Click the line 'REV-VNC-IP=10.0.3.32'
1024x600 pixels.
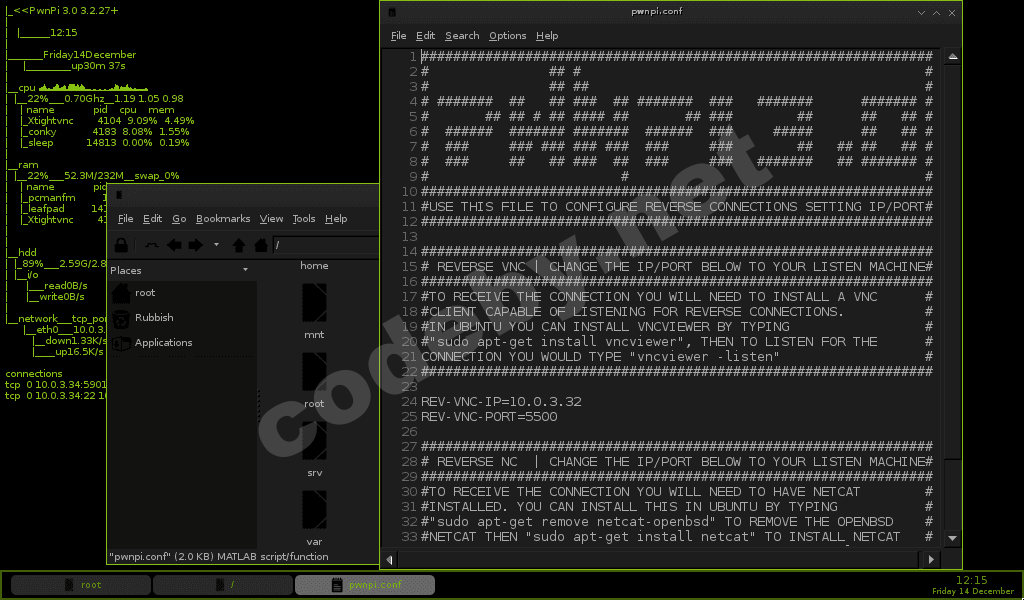(501, 402)
